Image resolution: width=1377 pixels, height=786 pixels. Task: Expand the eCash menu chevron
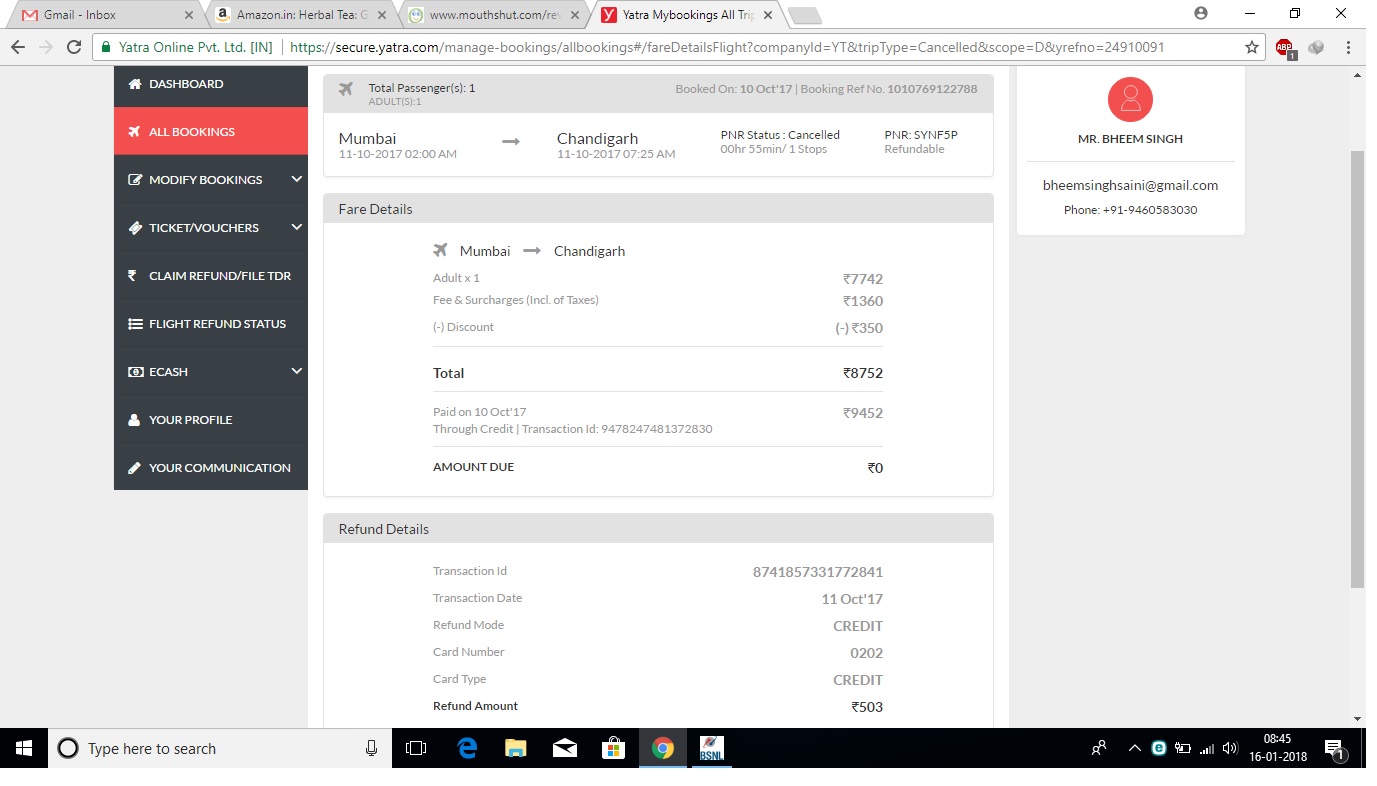click(296, 371)
